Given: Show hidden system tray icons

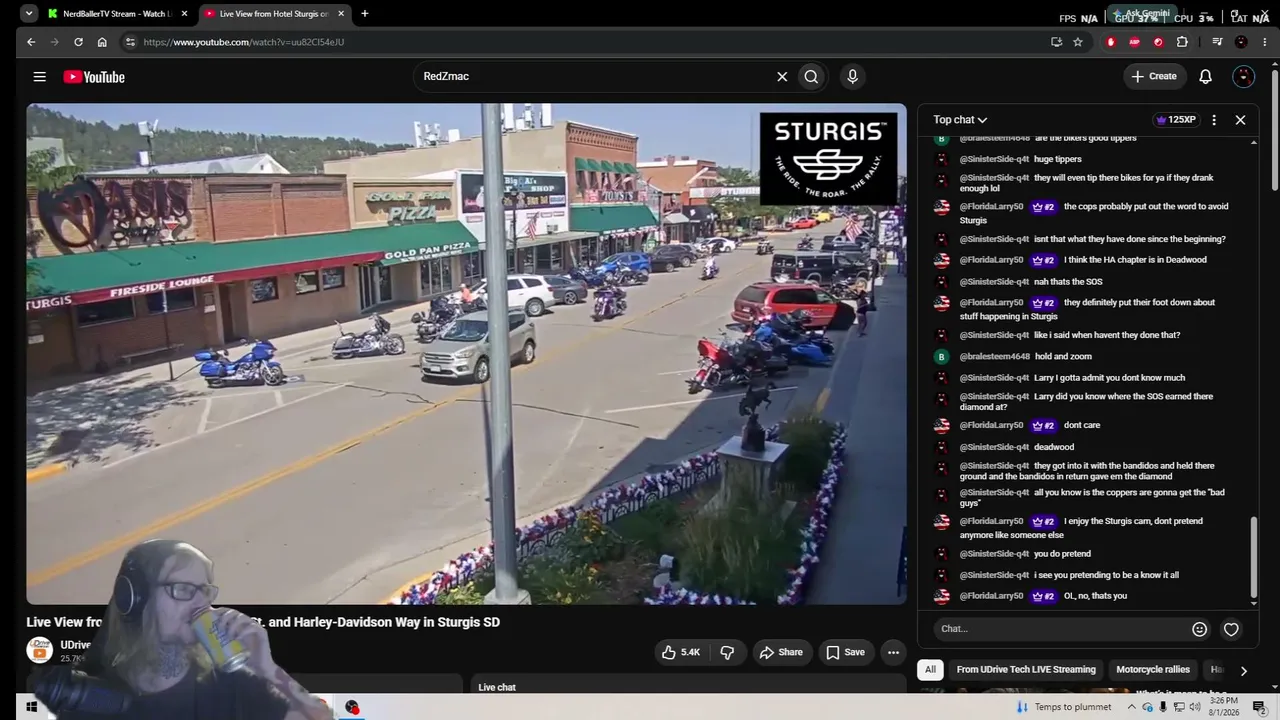Looking at the screenshot, I should [x=1132, y=707].
